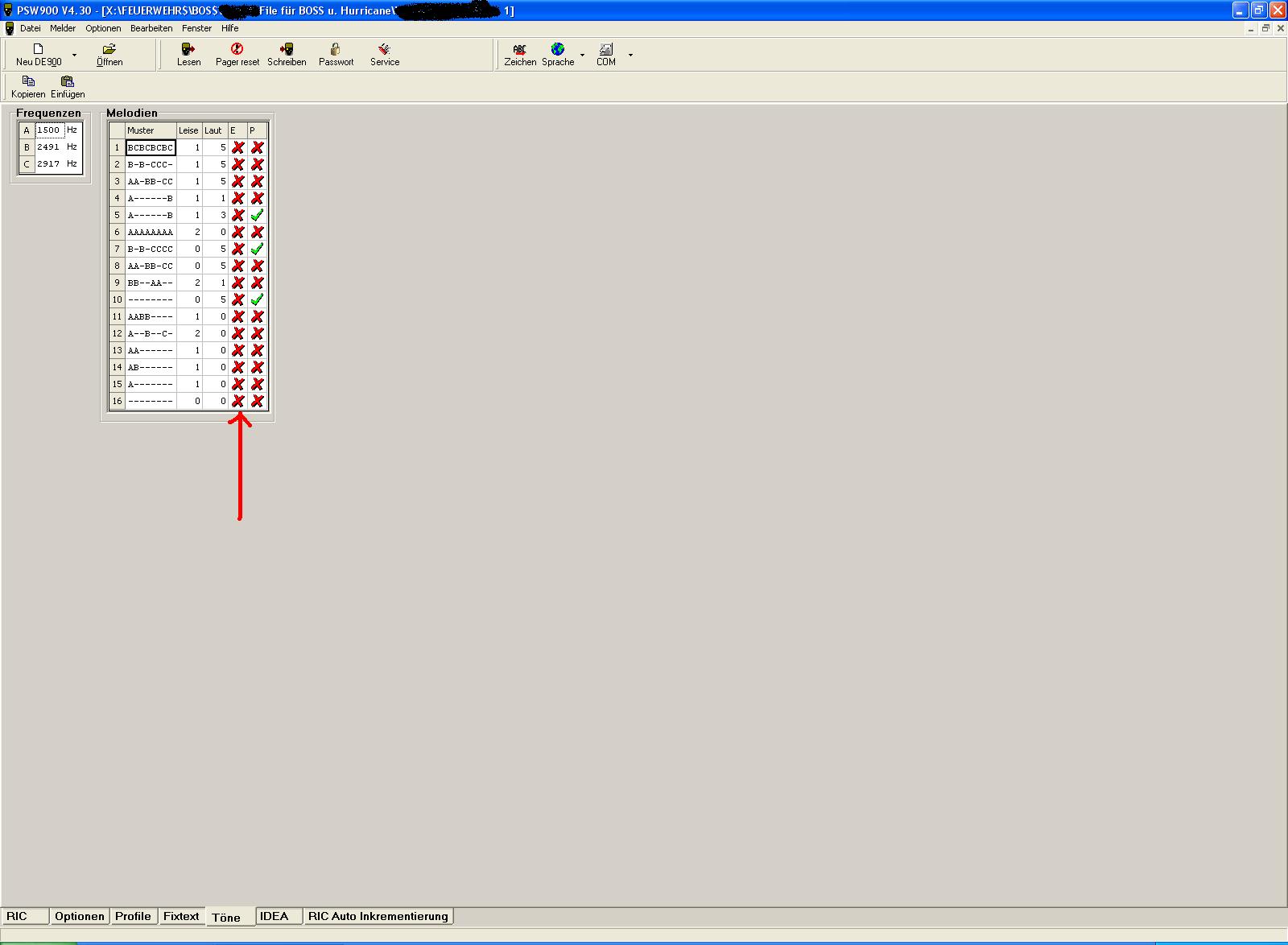Open the Melder menu
The image size is (1288, 945).
62,28
